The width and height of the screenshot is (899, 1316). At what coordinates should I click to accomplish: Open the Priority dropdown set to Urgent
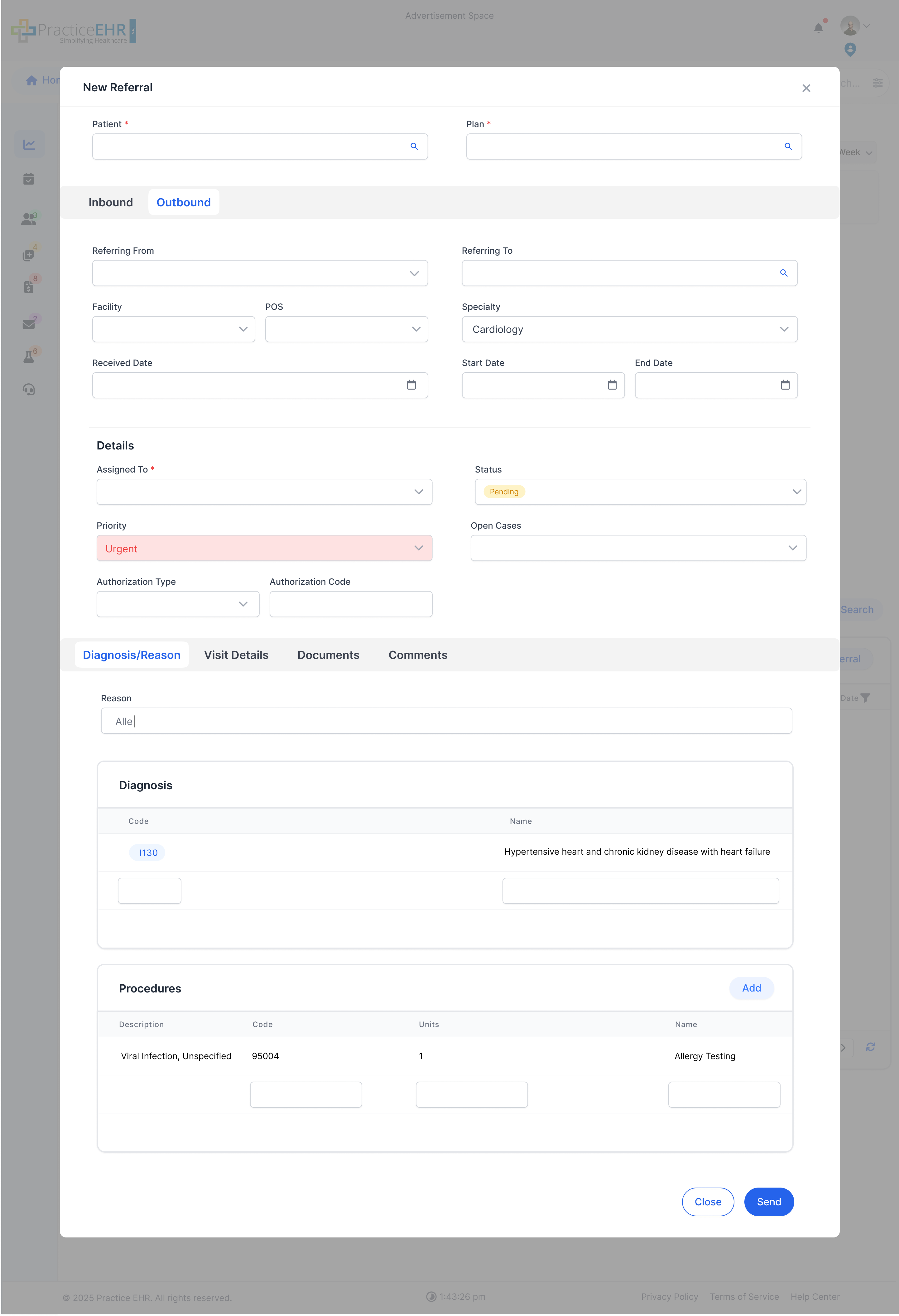[419, 548]
